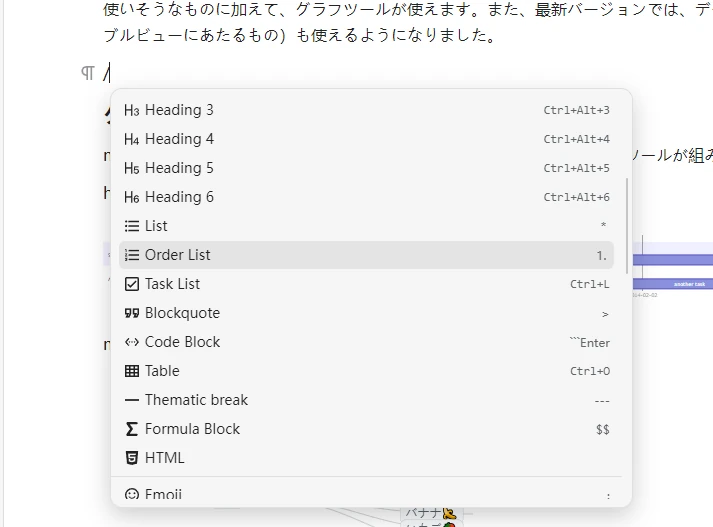Viewport: 713px width, 527px height.
Task: Click the Ctrl+Alt+5 shortcut text
Action: coord(577,169)
